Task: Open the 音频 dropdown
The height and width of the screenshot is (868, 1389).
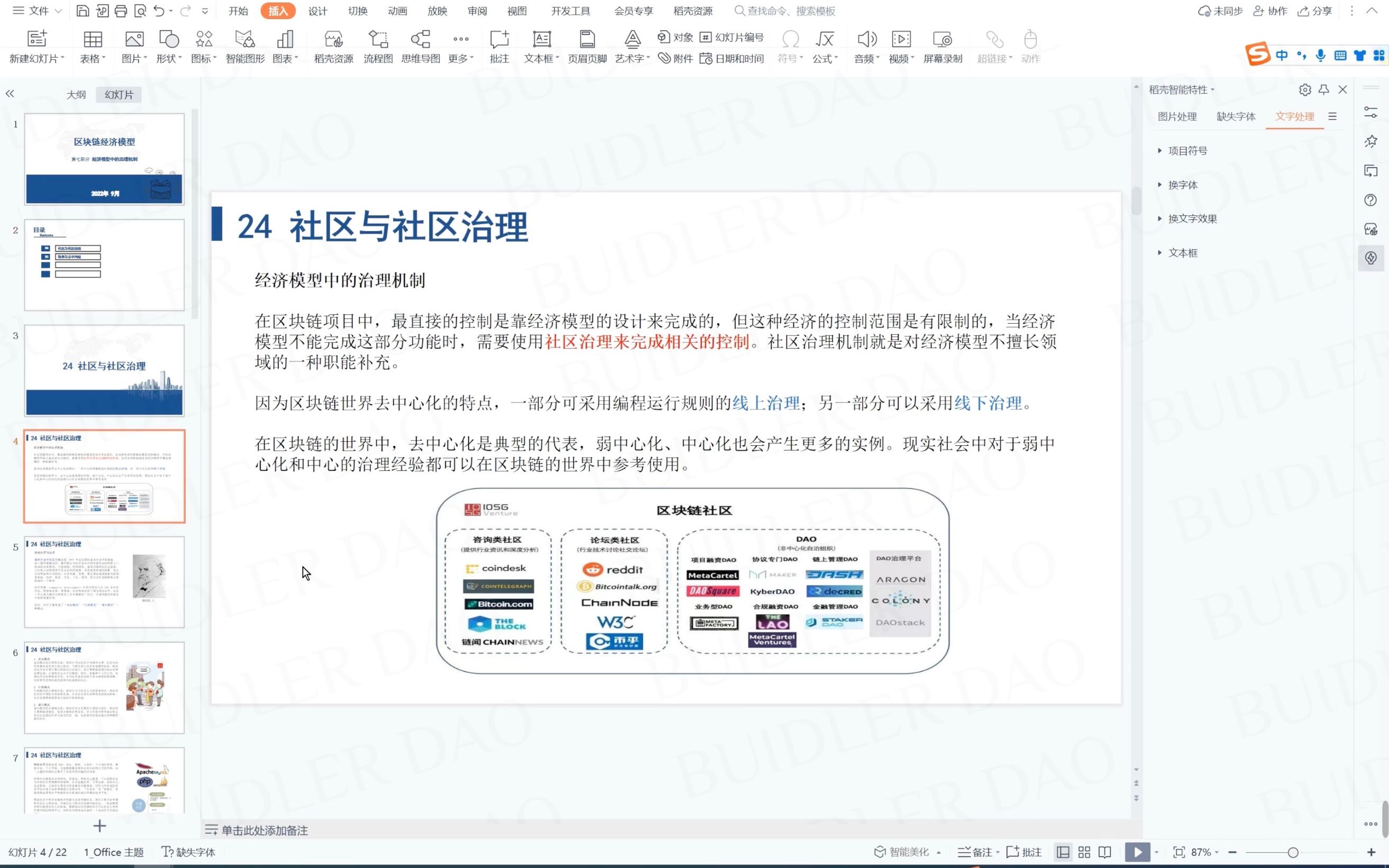Action: coord(877,58)
